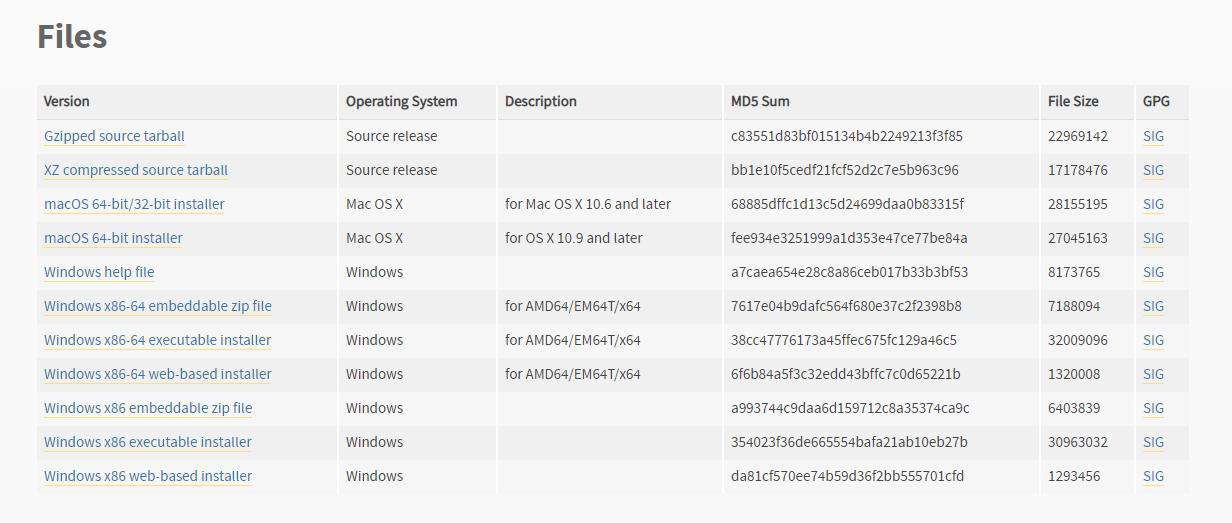Open SIG for Windows x86 embeddable zip
The width and height of the screenshot is (1232, 523).
1153,408
